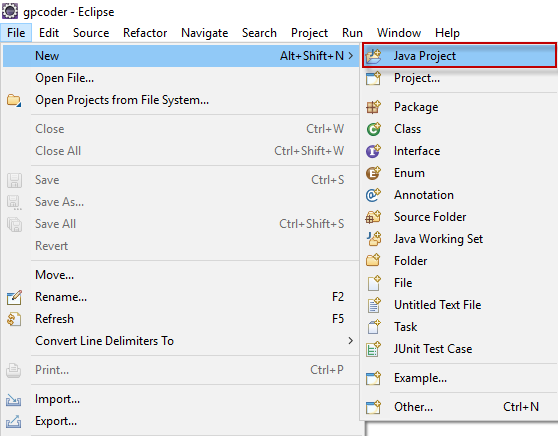Click the Refresh icon in File menu

(14, 319)
